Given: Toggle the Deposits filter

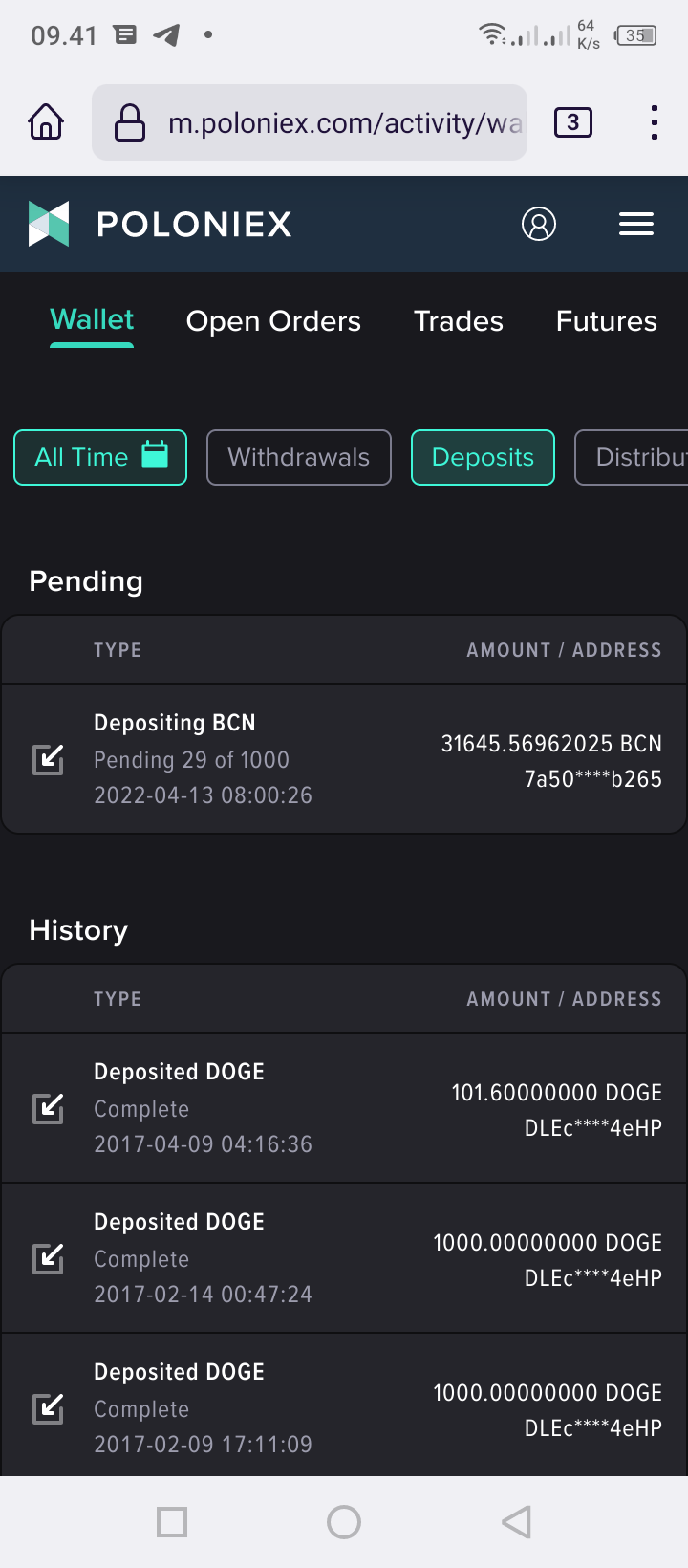Looking at the screenshot, I should 483,457.
